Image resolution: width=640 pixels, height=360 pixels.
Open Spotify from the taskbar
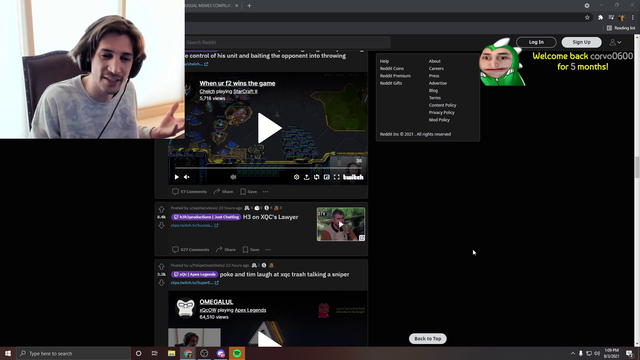click(237, 353)
